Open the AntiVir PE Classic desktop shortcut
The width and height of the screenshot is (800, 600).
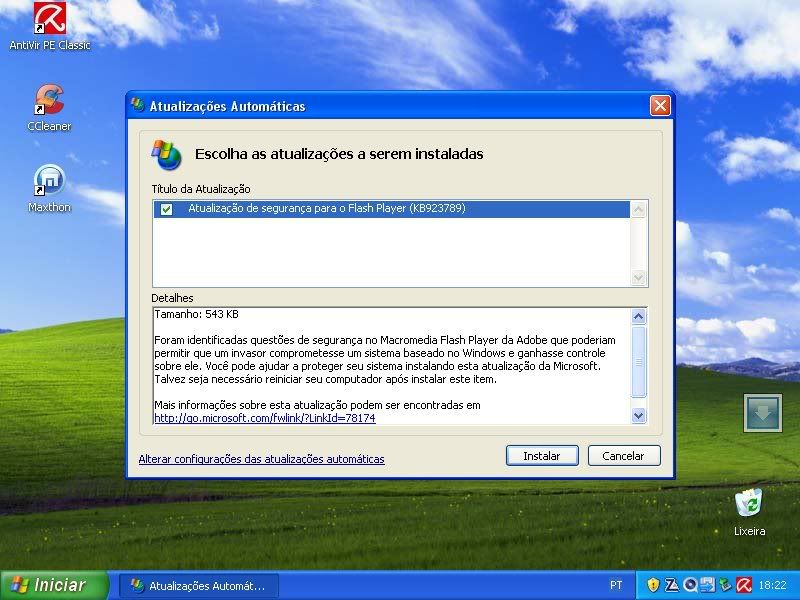(x=49, y=26)
